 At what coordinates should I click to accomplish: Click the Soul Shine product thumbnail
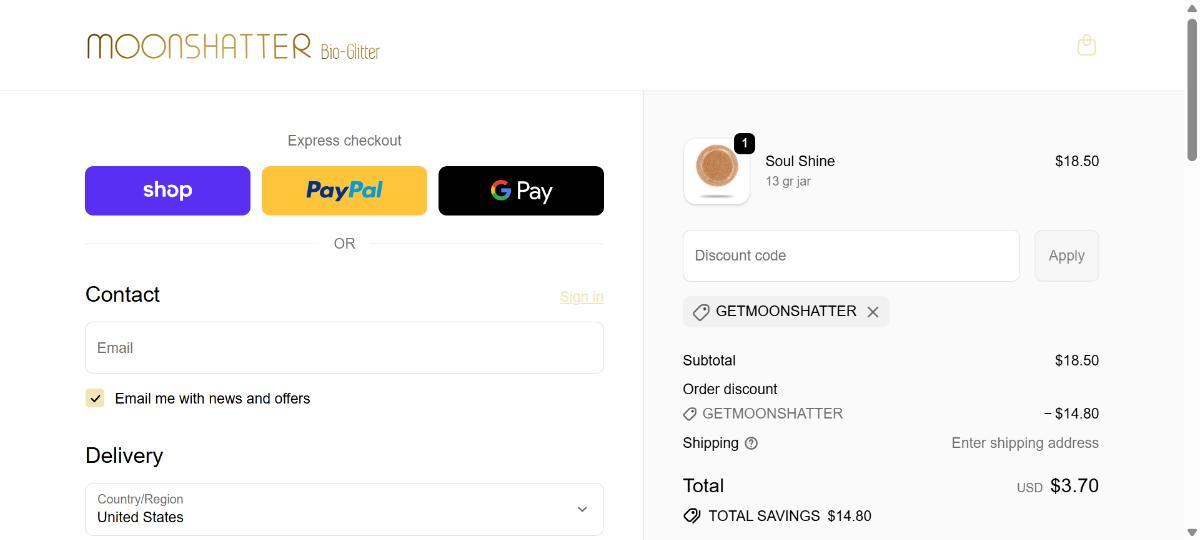point(716,171)
